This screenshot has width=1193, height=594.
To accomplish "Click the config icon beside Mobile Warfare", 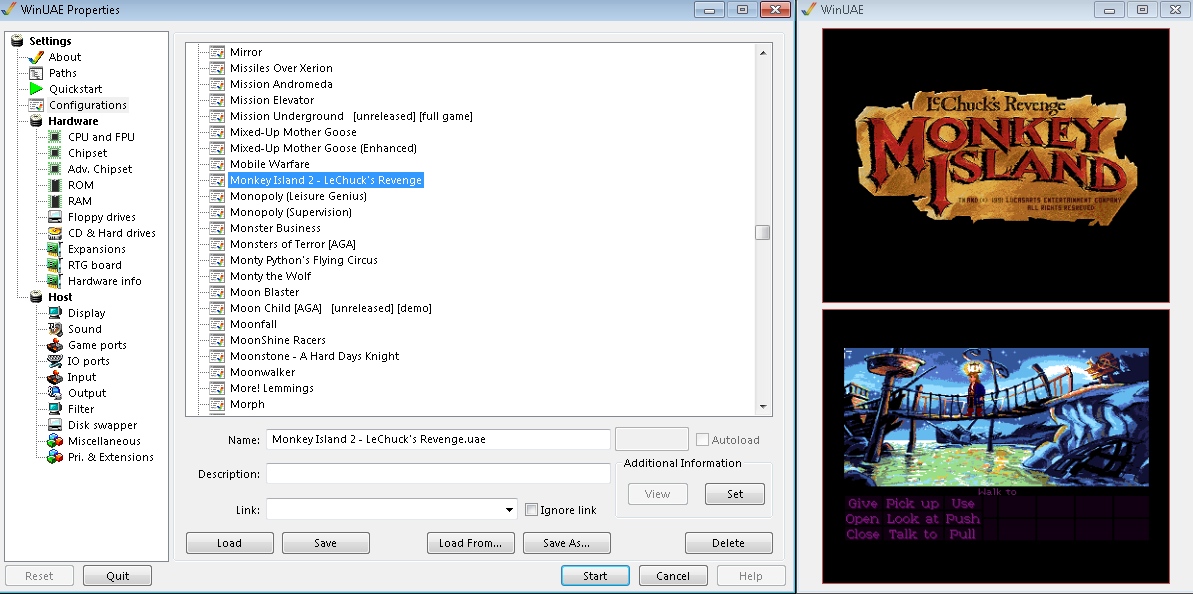I will [218, 164].
